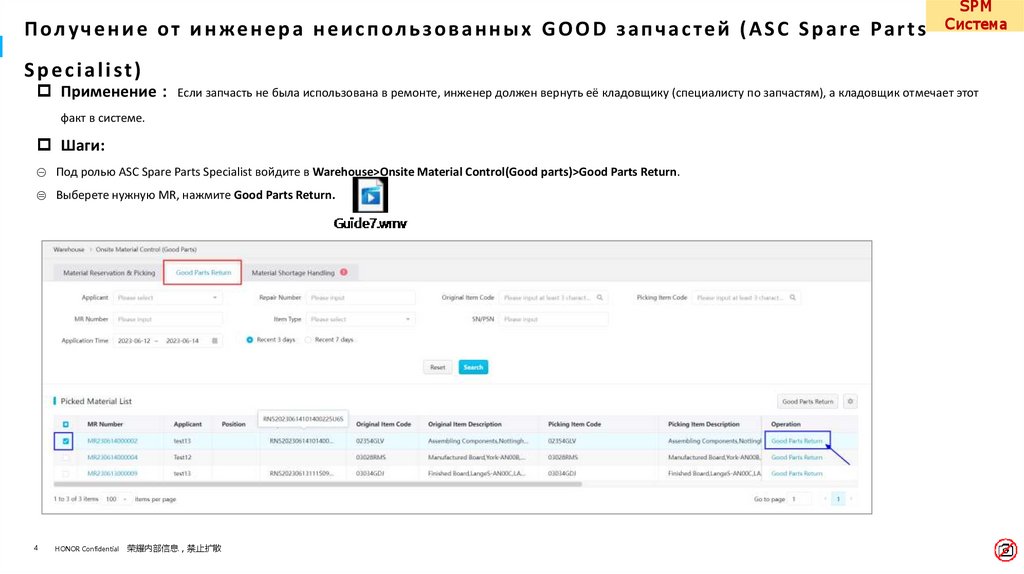Click the Applicant column header
This screenshot has width=1024, height=574.
coord(187,424)
